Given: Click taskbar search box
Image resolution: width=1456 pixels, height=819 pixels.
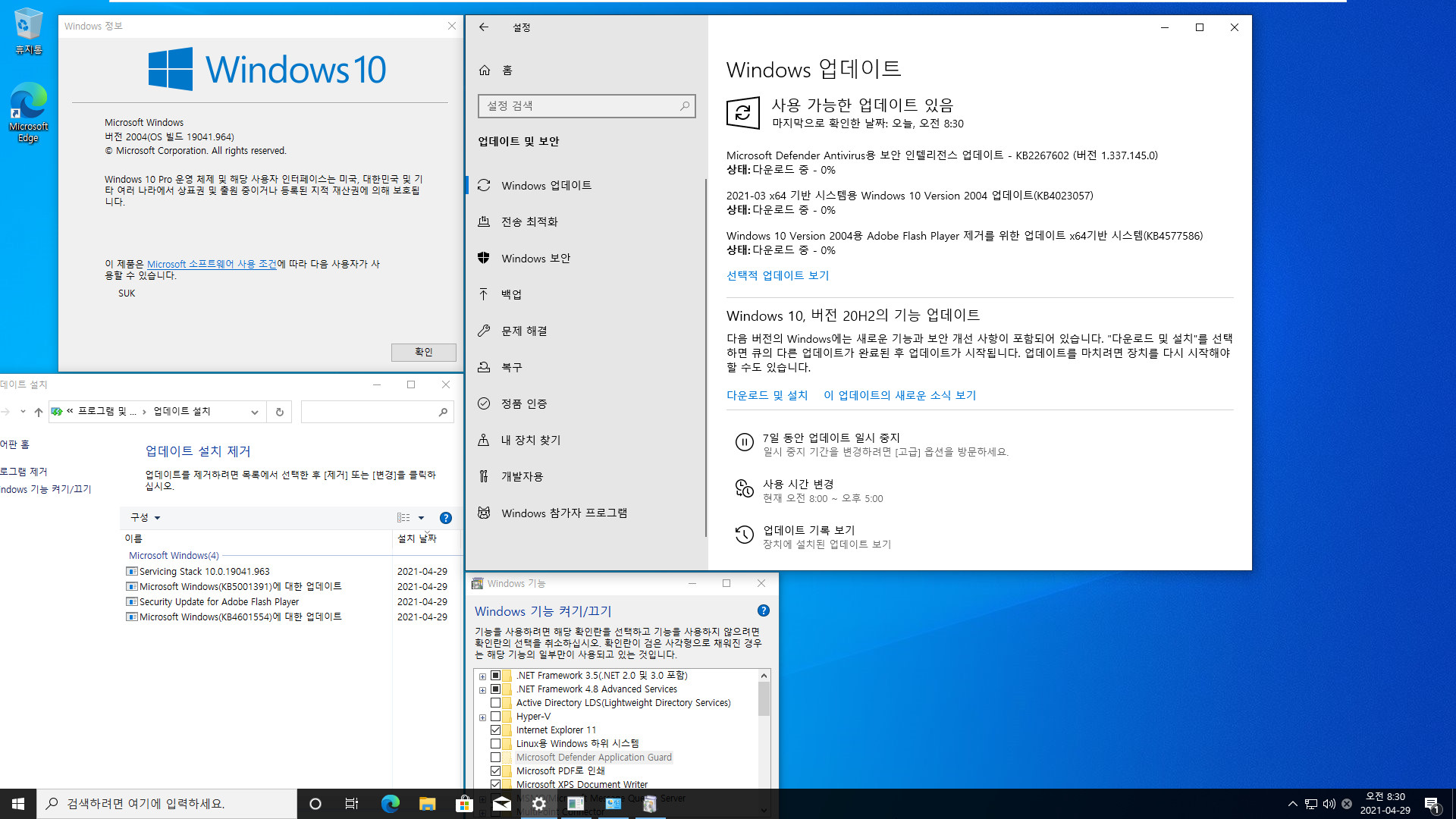Looking at the screenshot, I should click(x=167, y=804).
